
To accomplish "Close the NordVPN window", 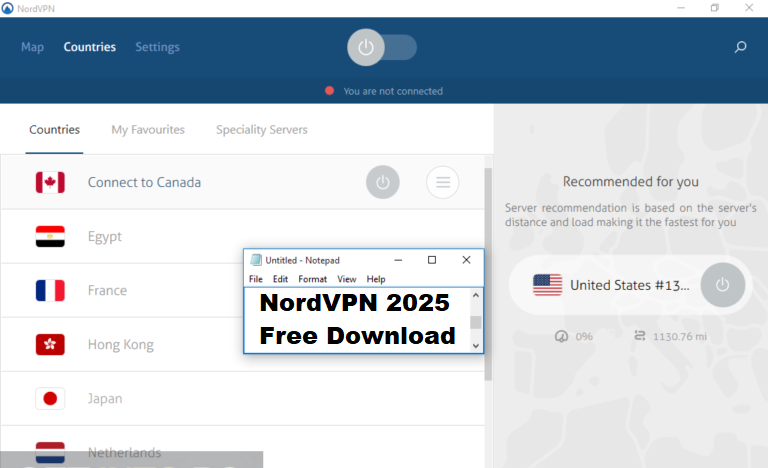I will tap(749, 8).
